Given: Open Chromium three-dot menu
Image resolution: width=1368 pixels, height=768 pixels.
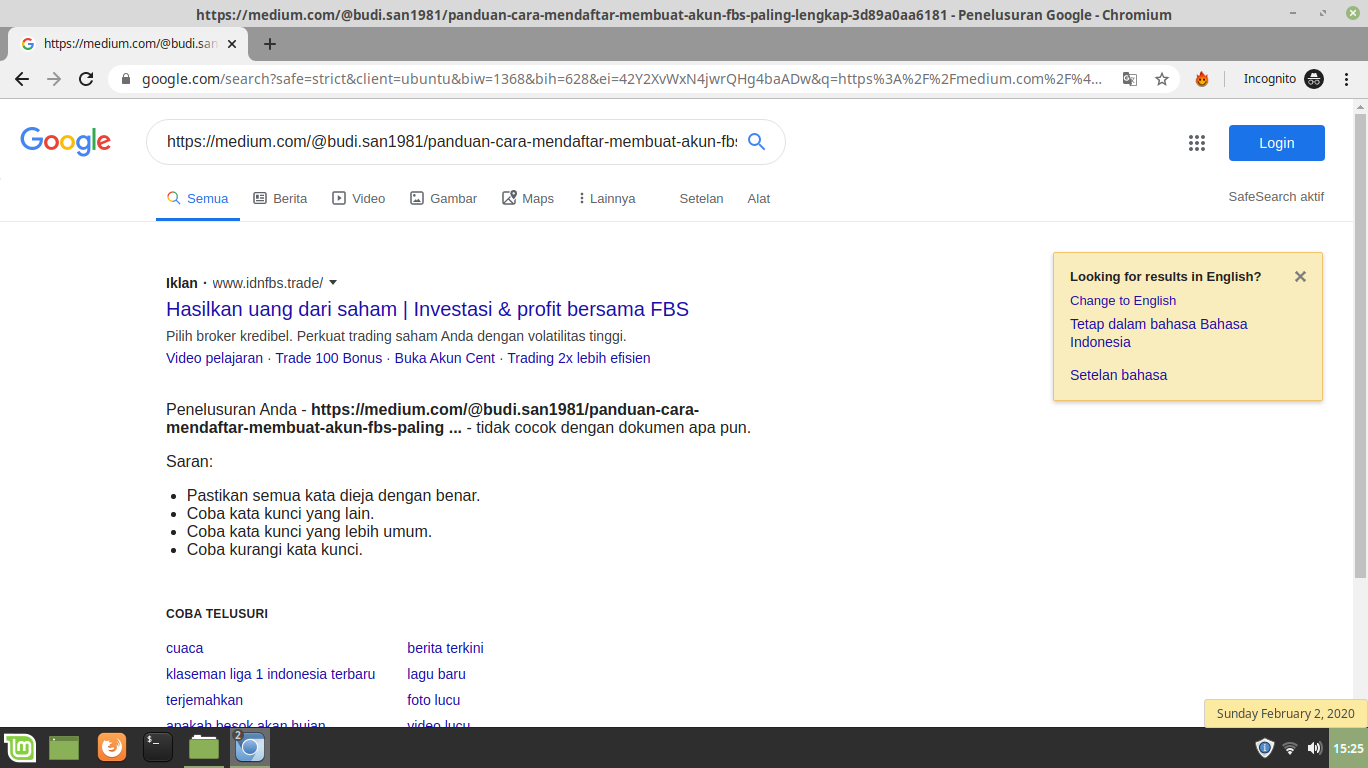Looking at the screenshot, I should pyautogui.click(x=1347, y=79).
